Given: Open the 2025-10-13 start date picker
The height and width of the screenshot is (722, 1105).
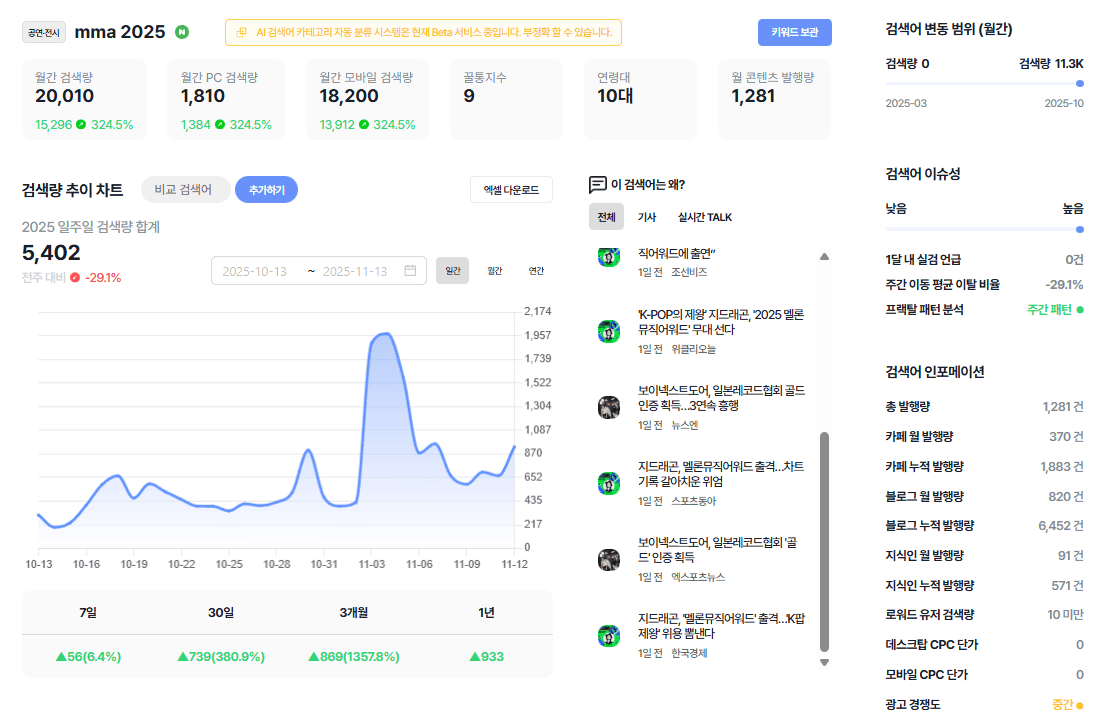Looking at the screenshot, I should point(255,271).
